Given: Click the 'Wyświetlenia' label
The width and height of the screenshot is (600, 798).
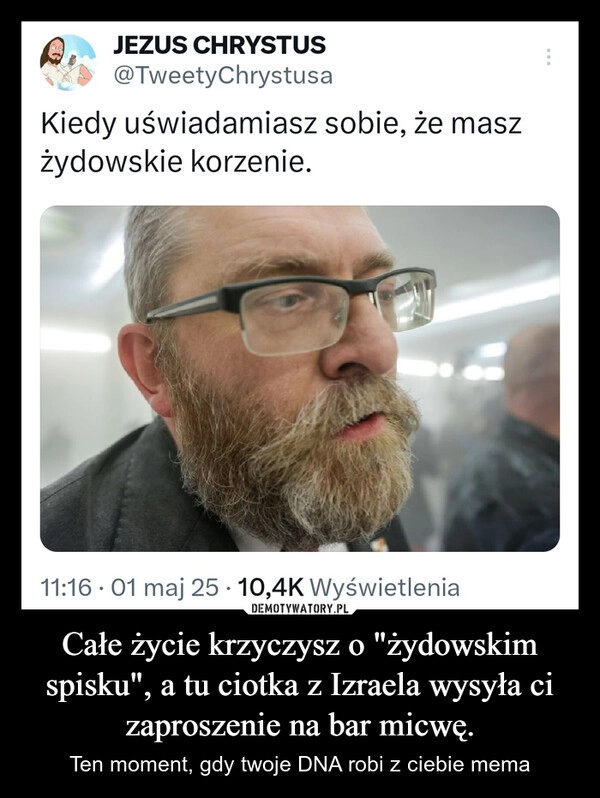Looking at the screenshot, I should [x=385, y=588].
